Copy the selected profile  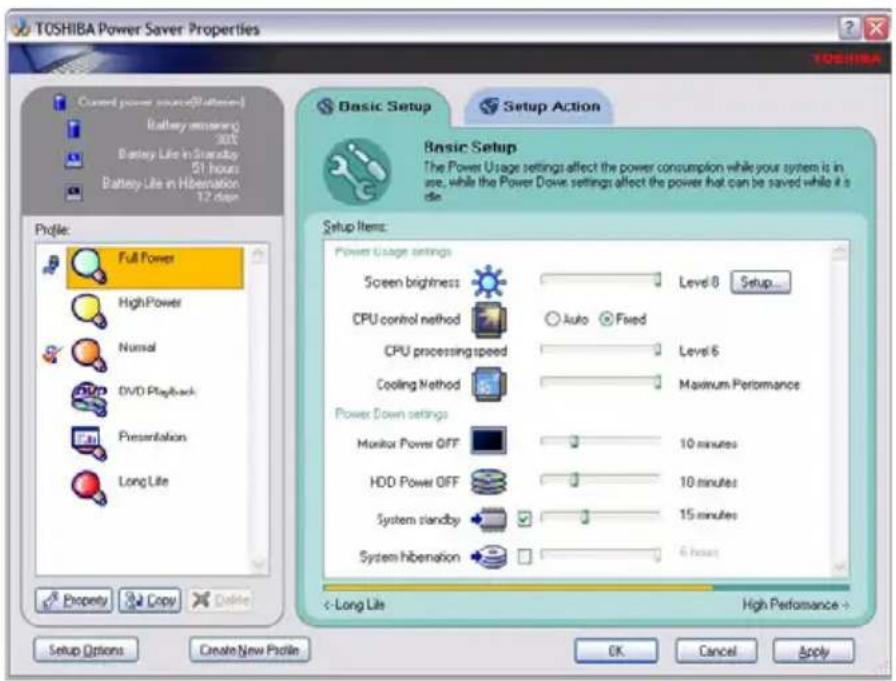pos(150,600)
